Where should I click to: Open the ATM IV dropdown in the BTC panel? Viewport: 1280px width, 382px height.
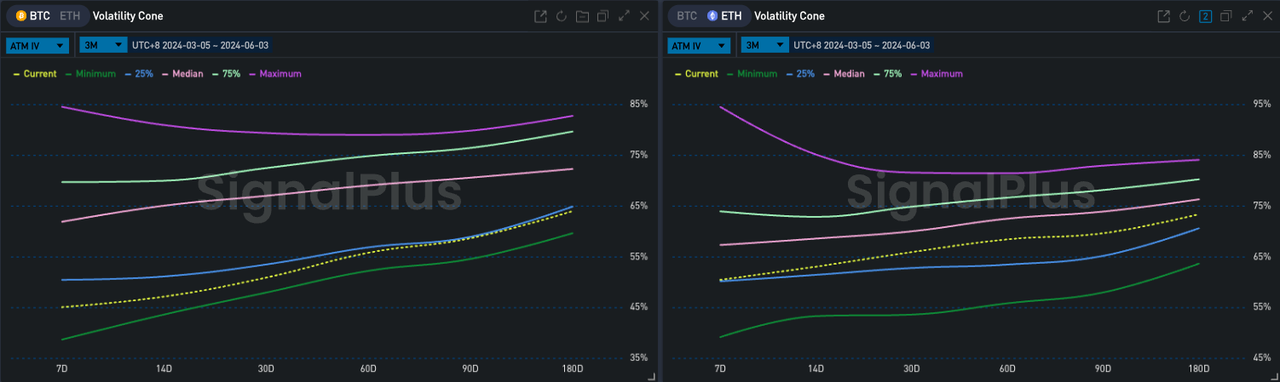[x=38, y=45]
